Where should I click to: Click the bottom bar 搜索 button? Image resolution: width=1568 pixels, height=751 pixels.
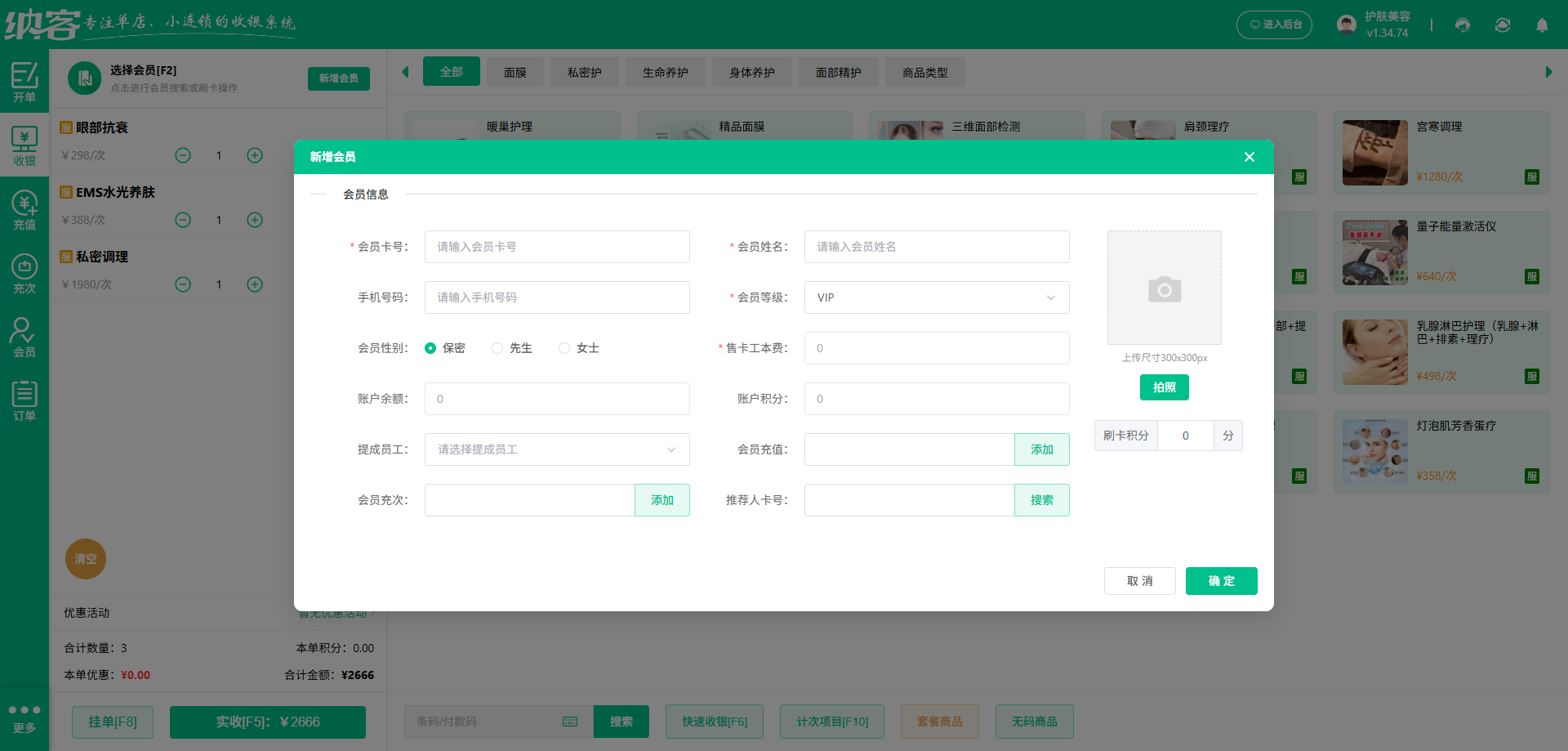point(621,722)
